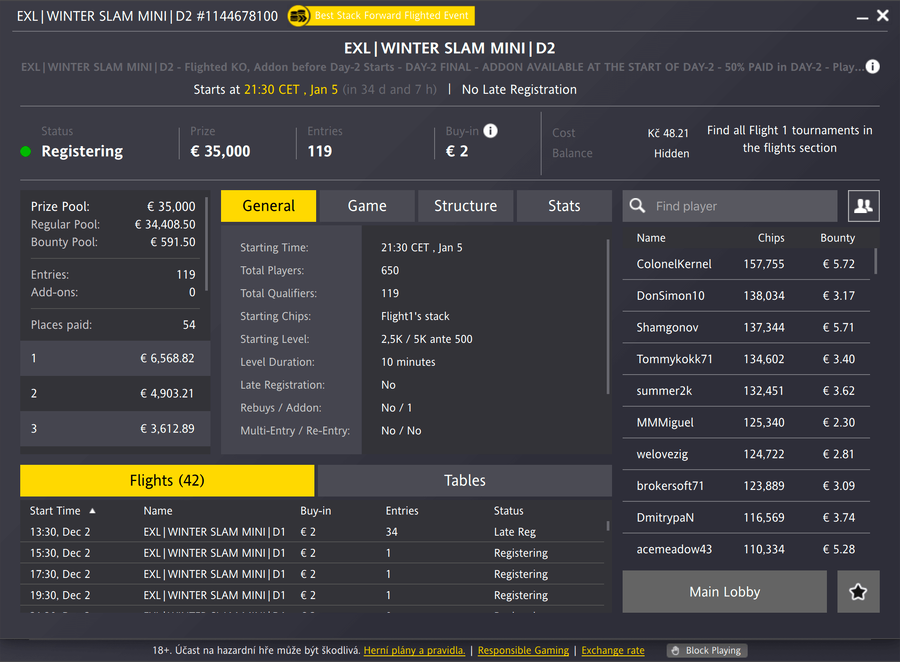900x662 pixels.
Task: Sort flights by Start Time arrow
Action: coord(93,511)
